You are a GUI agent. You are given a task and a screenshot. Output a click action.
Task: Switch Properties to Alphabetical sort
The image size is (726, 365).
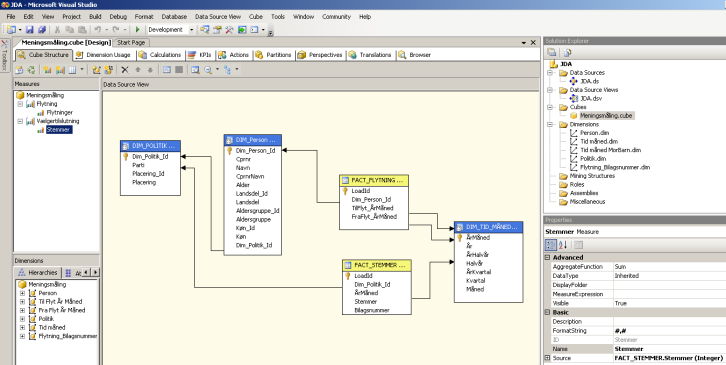[563, 245]
